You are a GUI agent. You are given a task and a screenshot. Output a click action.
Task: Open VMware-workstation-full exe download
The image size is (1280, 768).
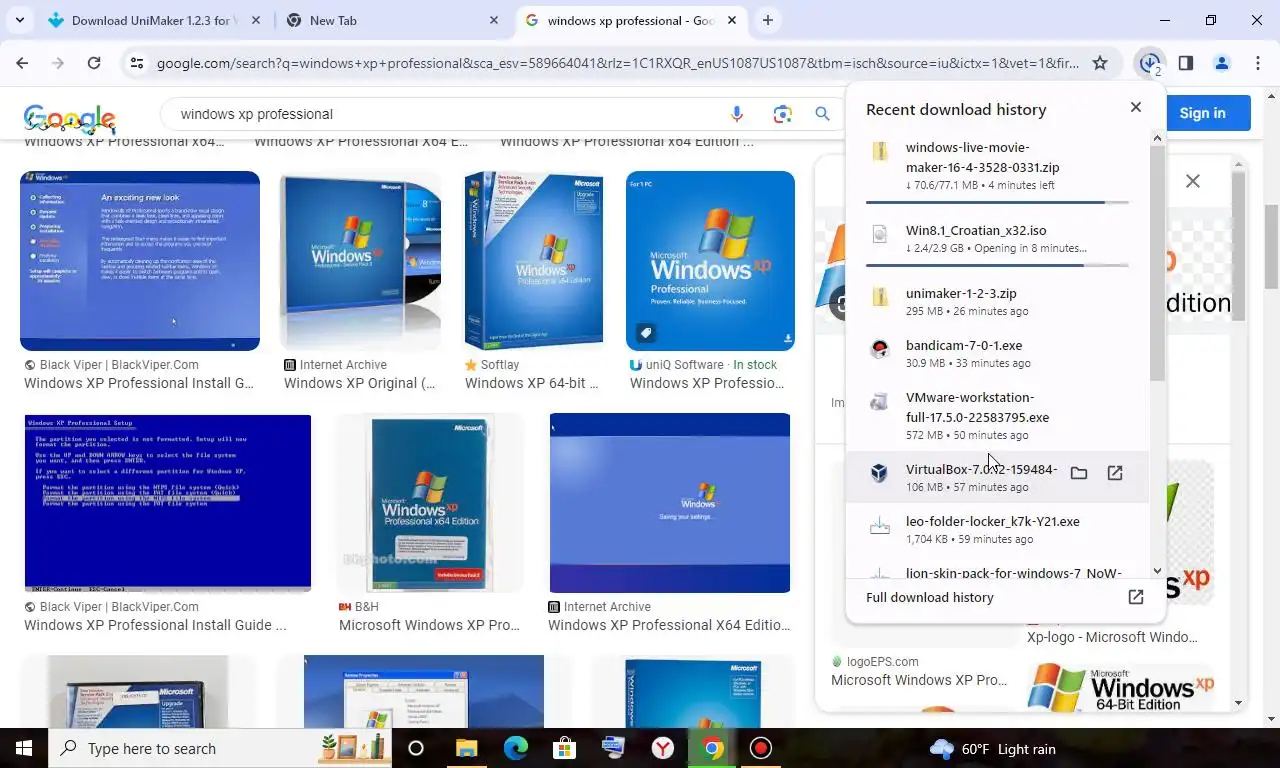[x=998, y=416]
